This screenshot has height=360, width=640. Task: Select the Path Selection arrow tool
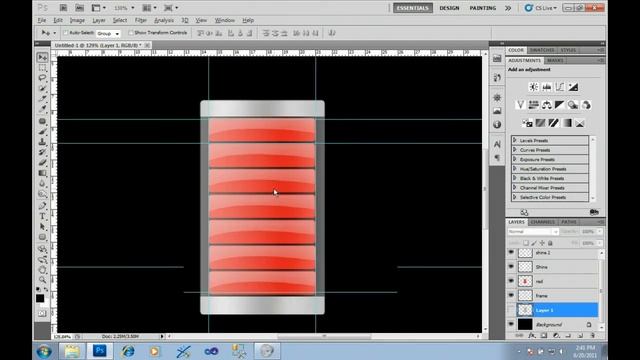click(42, 227)
